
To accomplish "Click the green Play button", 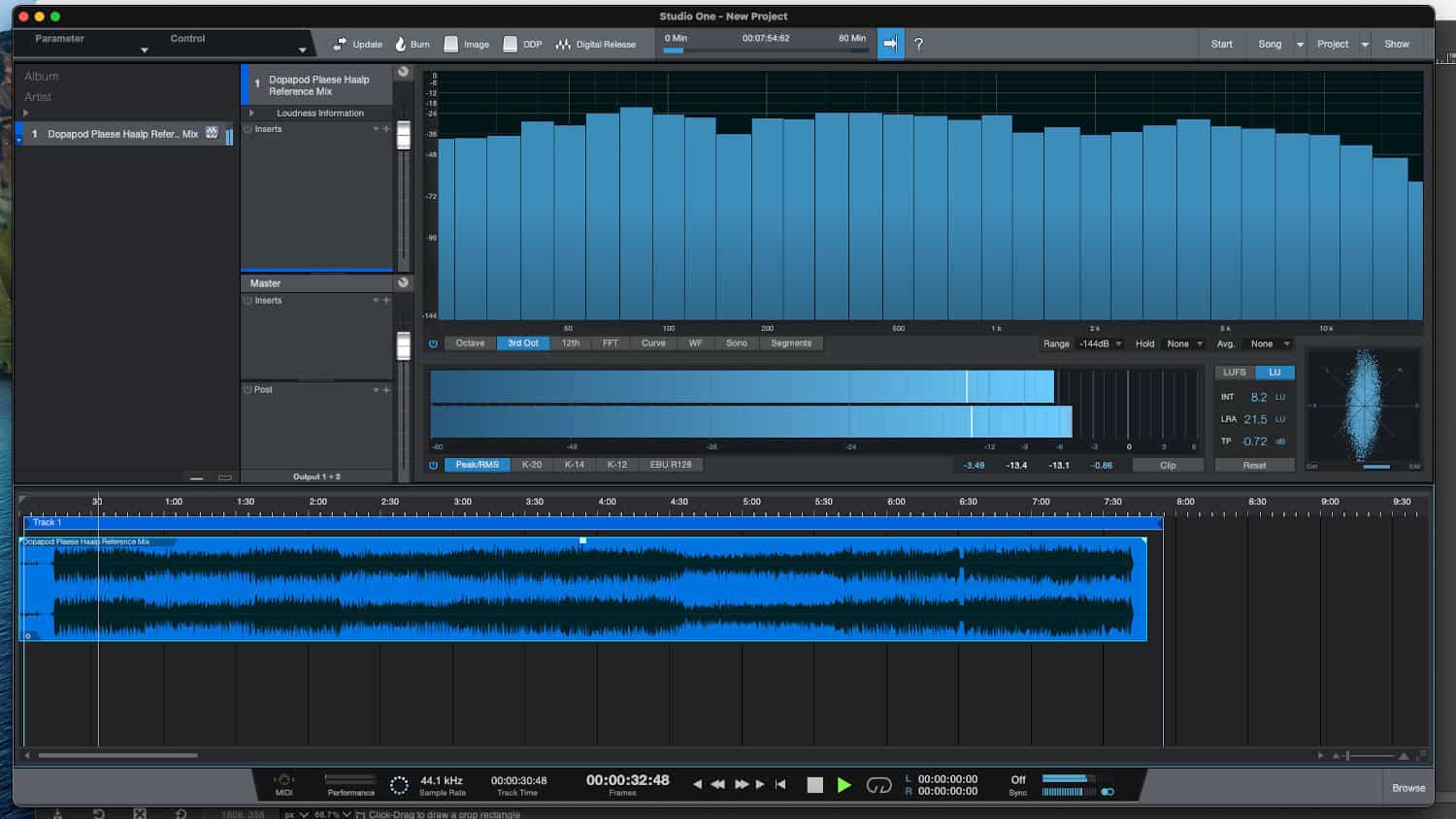I will 844,785.
